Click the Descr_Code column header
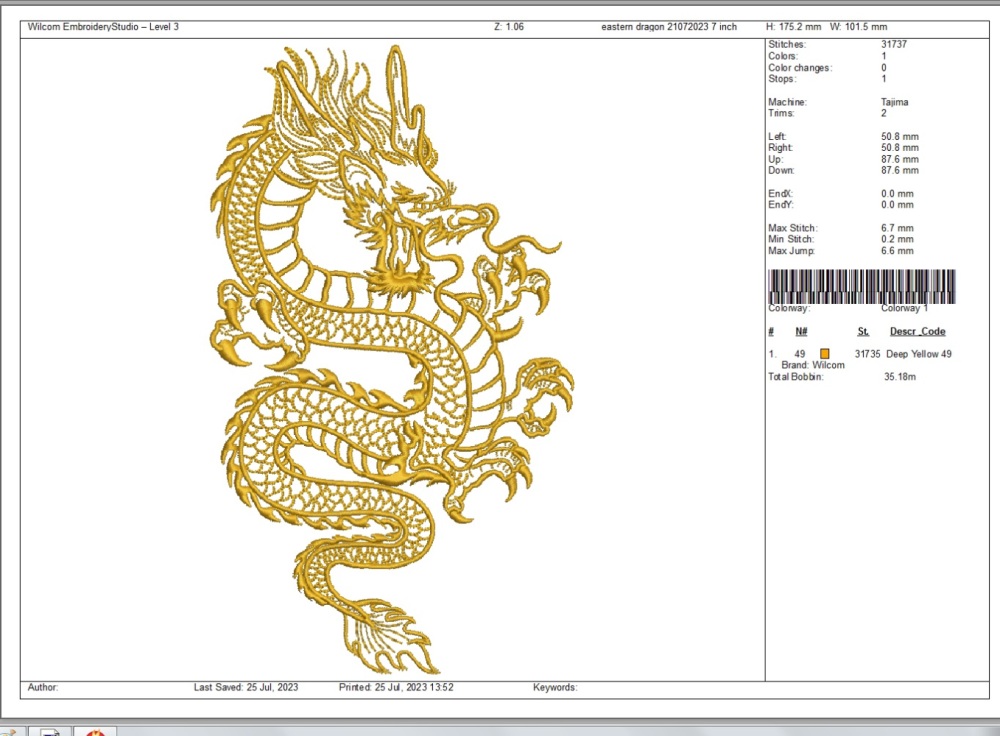Screen dimensions: 1000x736 917,331
